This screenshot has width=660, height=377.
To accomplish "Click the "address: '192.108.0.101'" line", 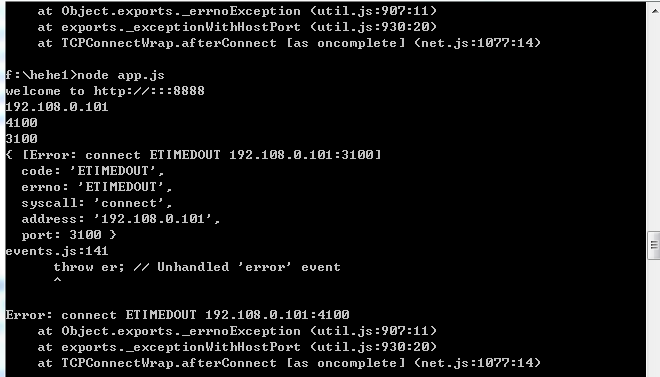I will (x=121, y=219).
